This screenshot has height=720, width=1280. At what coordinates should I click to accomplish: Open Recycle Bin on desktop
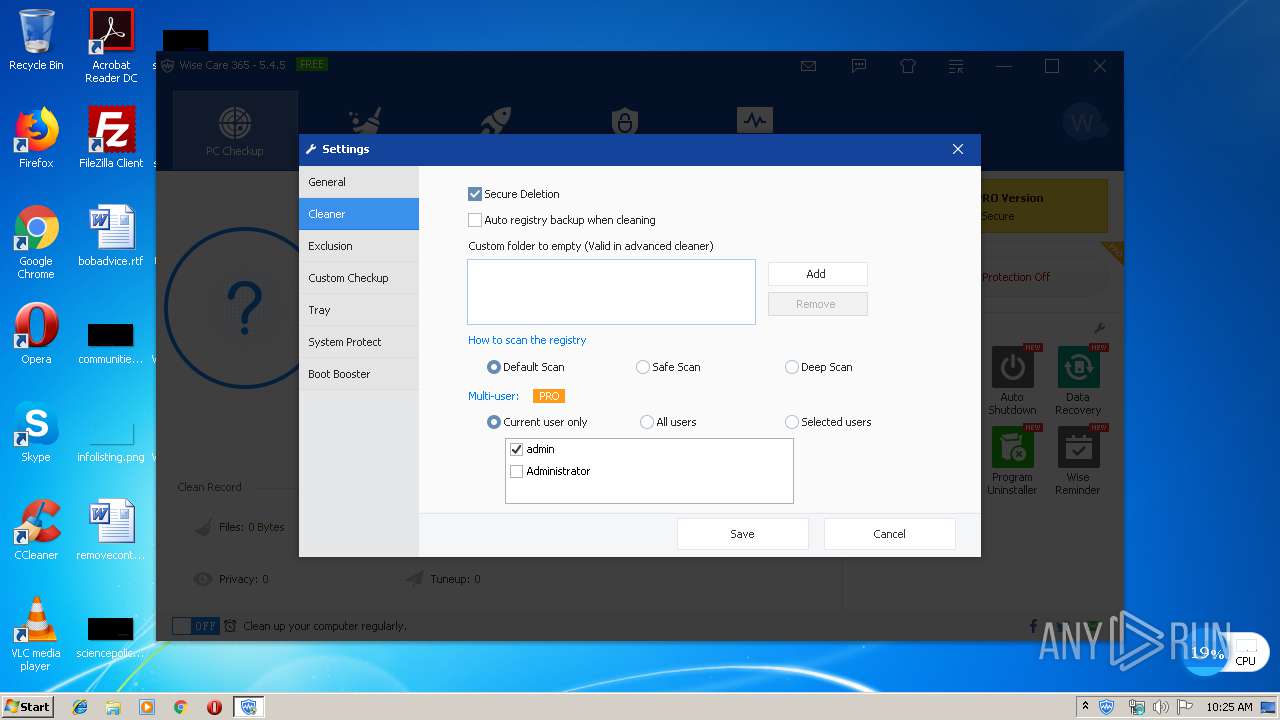[36, 40]
